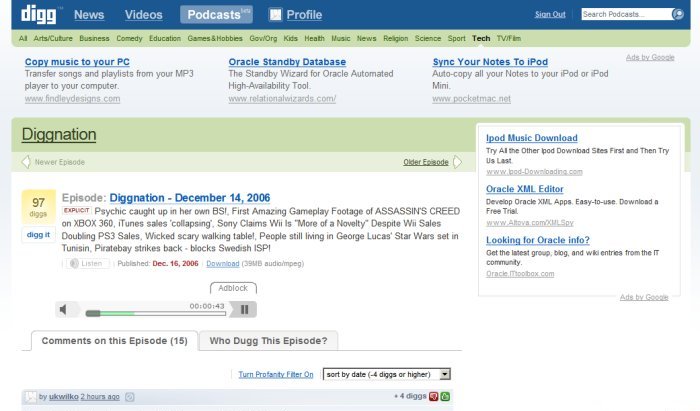
Task: Click the audio progress bar
Action: click(156, 314)
